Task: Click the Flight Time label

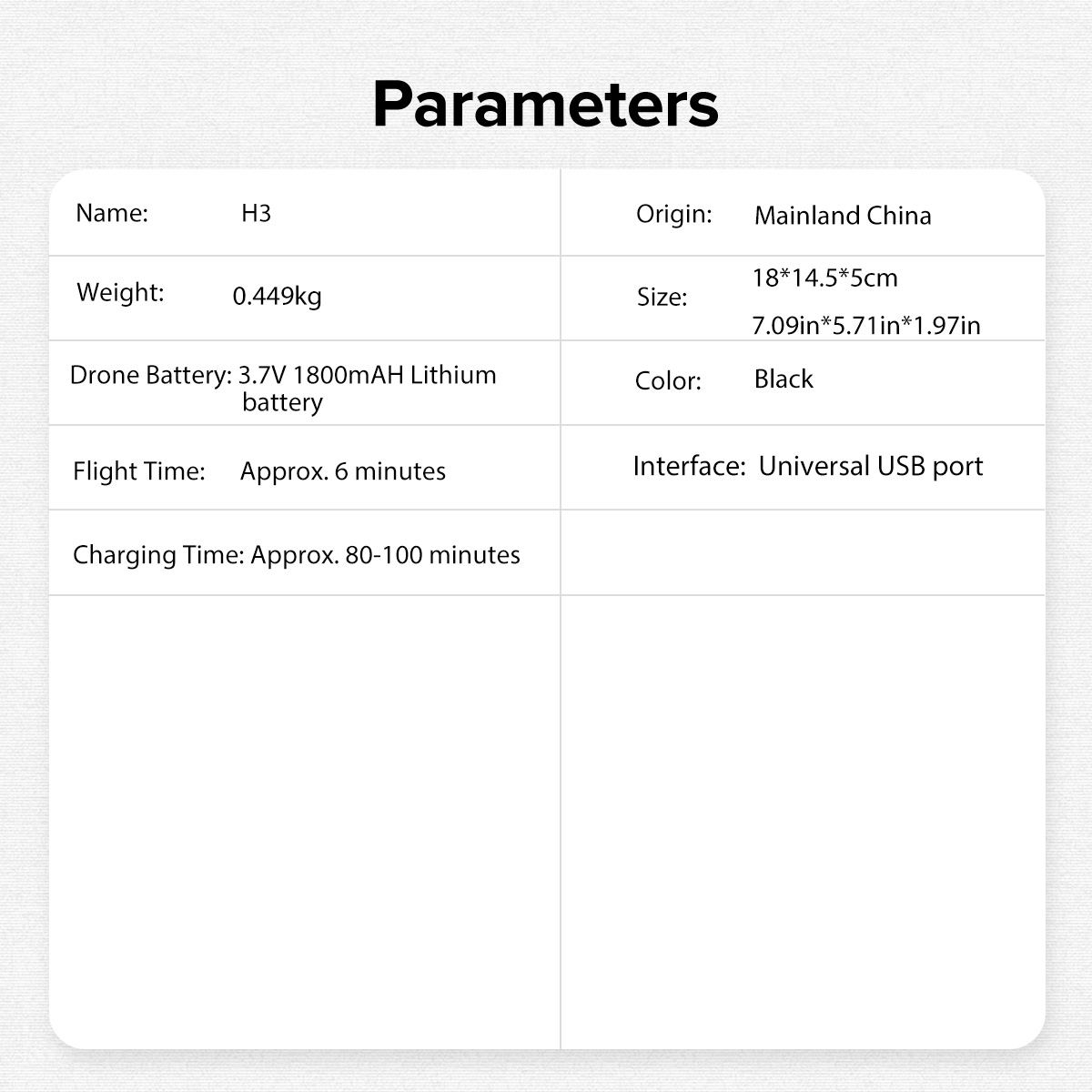Action: pos(138,471)
